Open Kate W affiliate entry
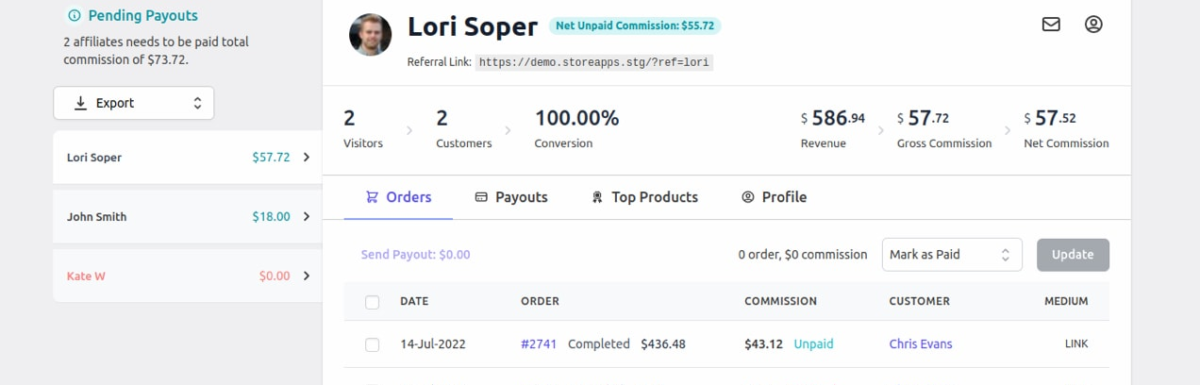This screenshot has width=1200, height=385. [187, 276]
